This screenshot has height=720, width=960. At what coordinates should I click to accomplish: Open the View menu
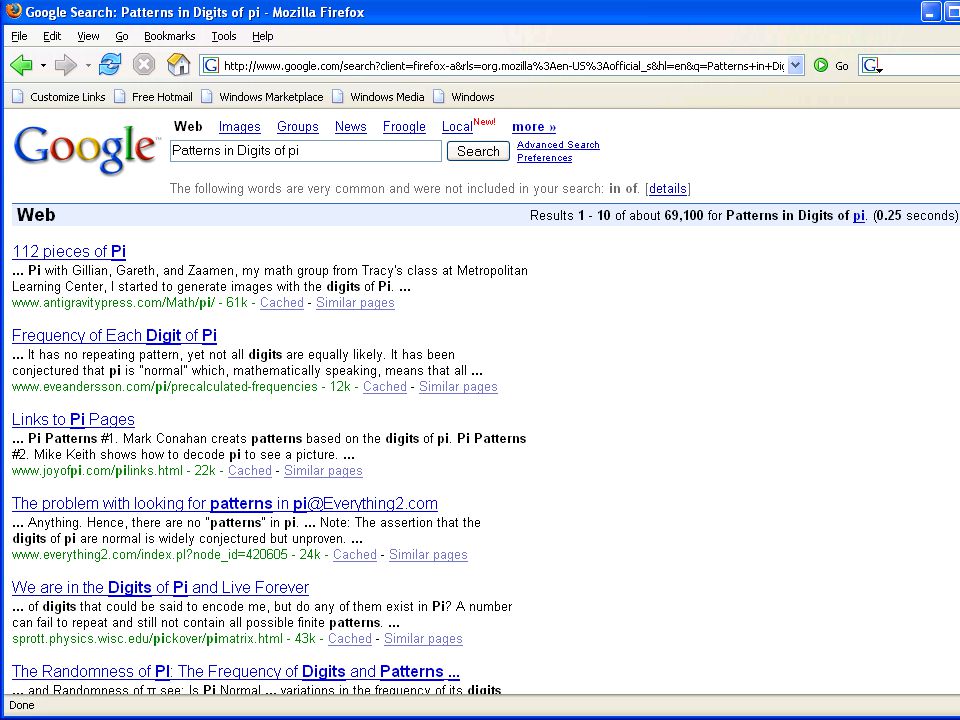pyautogui.click(x=88, y=36)
